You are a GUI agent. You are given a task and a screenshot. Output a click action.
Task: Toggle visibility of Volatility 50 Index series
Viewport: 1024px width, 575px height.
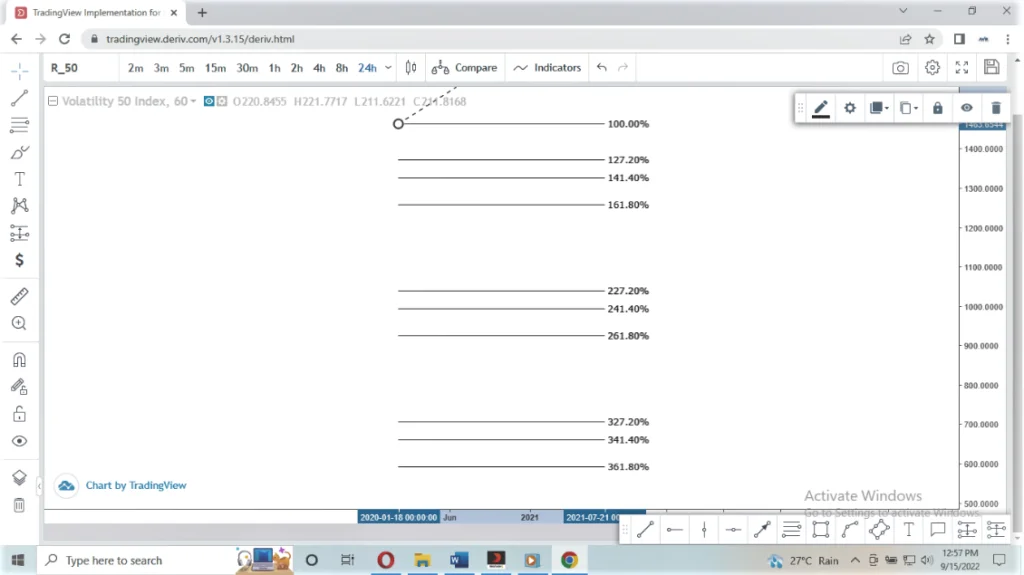coord(209,101)
